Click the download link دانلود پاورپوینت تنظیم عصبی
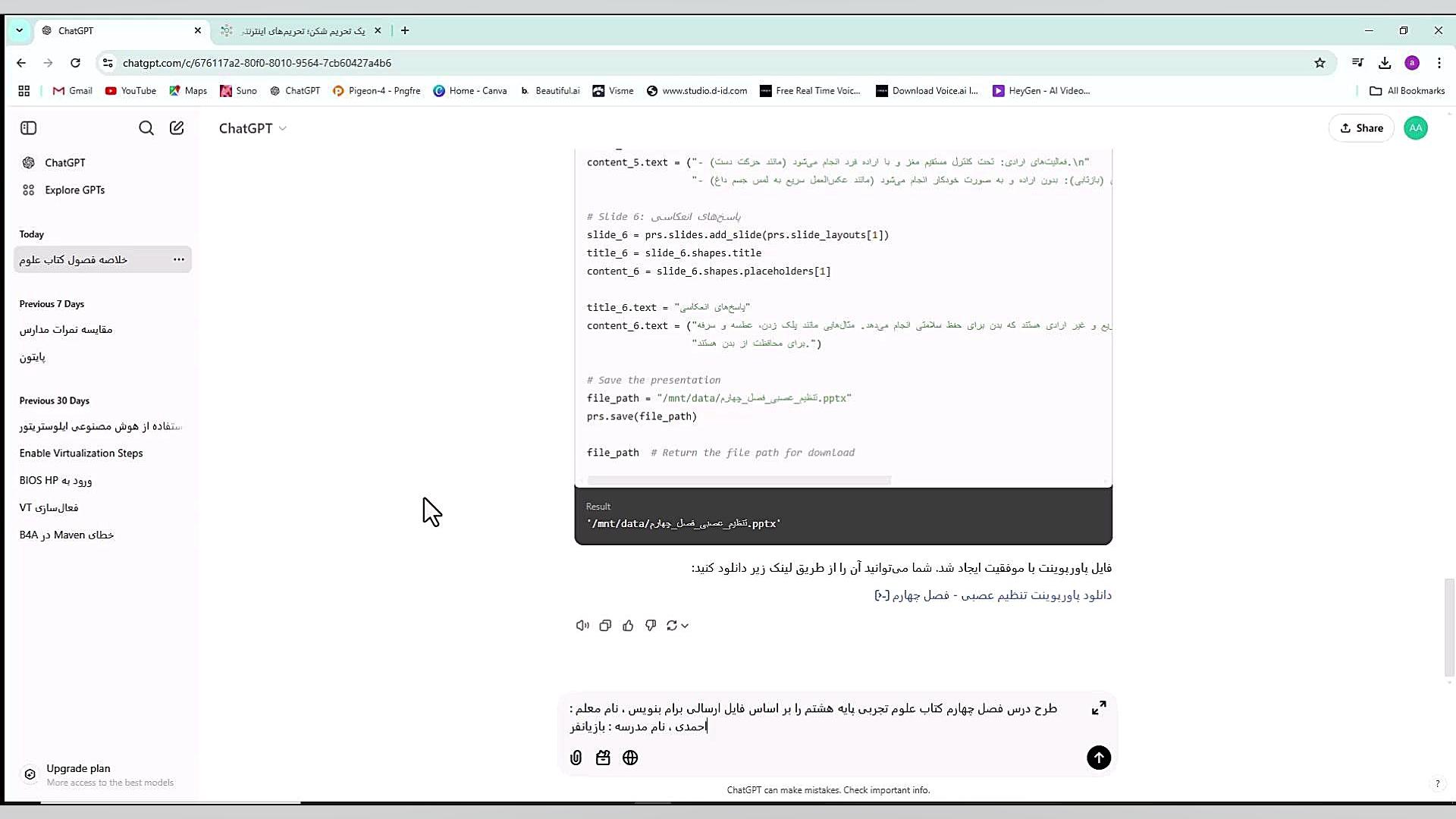The image size is (1456, 819). pyautogui.click(x=993, y=595)
